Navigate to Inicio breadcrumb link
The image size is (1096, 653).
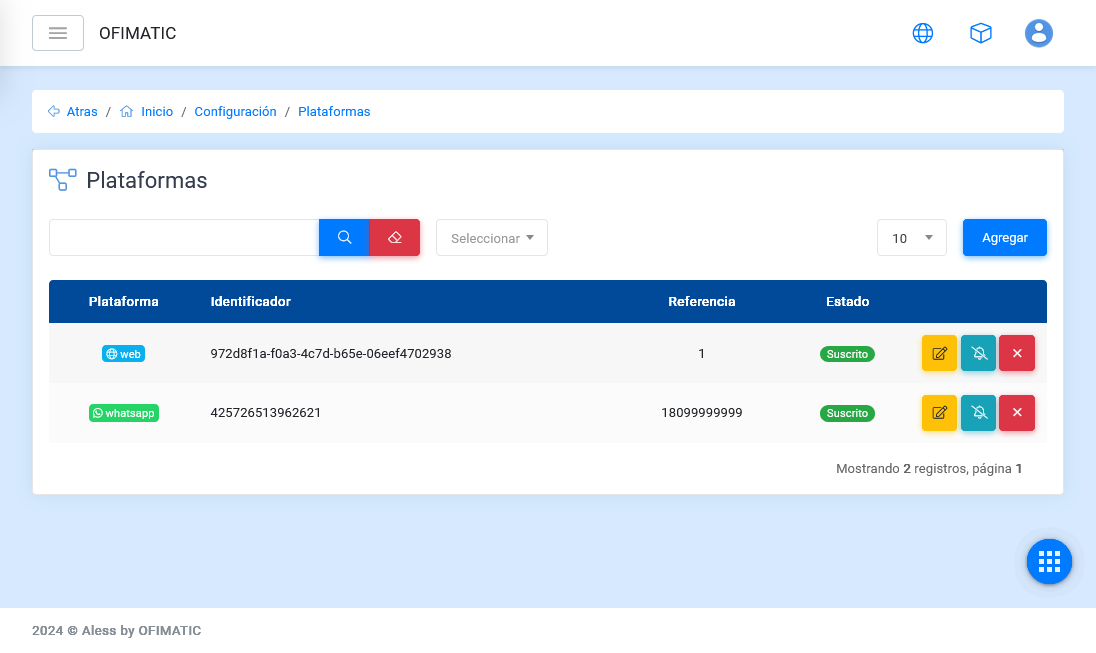coord(156,112)
